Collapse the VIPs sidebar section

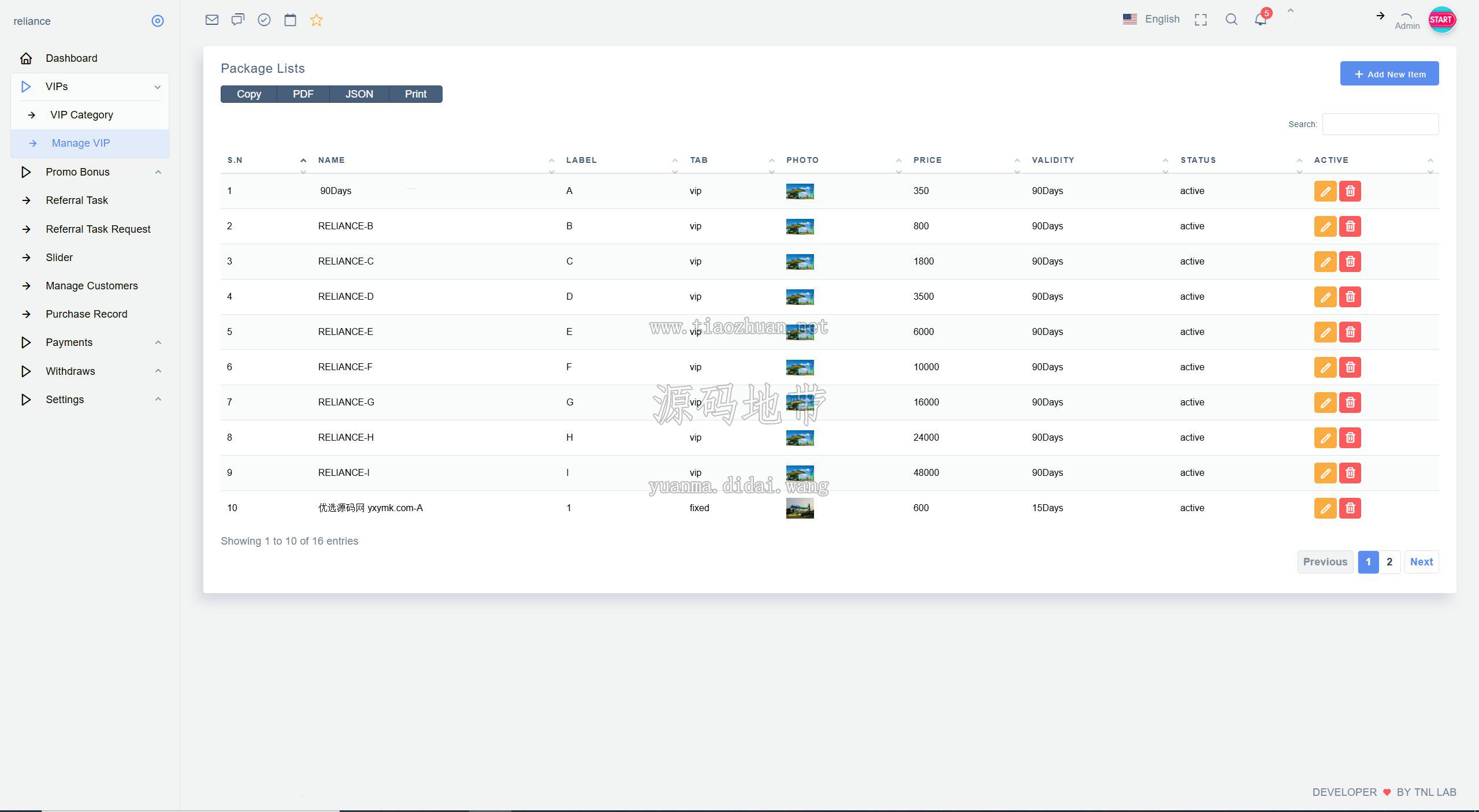tap(90, 87)
